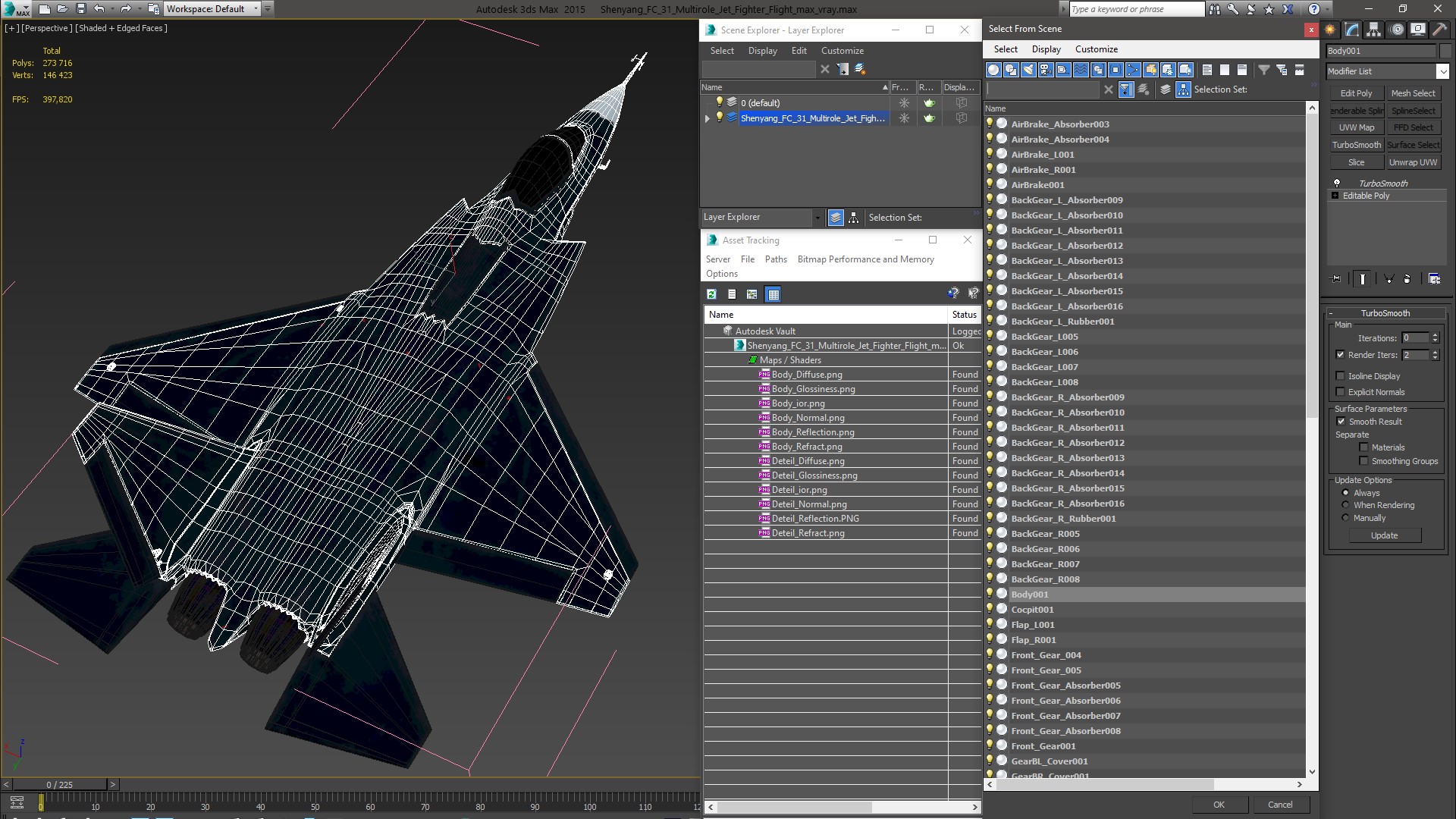Viewport: 1456px width, 819px height.
Task: Switch to the Create panel tab
Action: (x=1330, y=30)
